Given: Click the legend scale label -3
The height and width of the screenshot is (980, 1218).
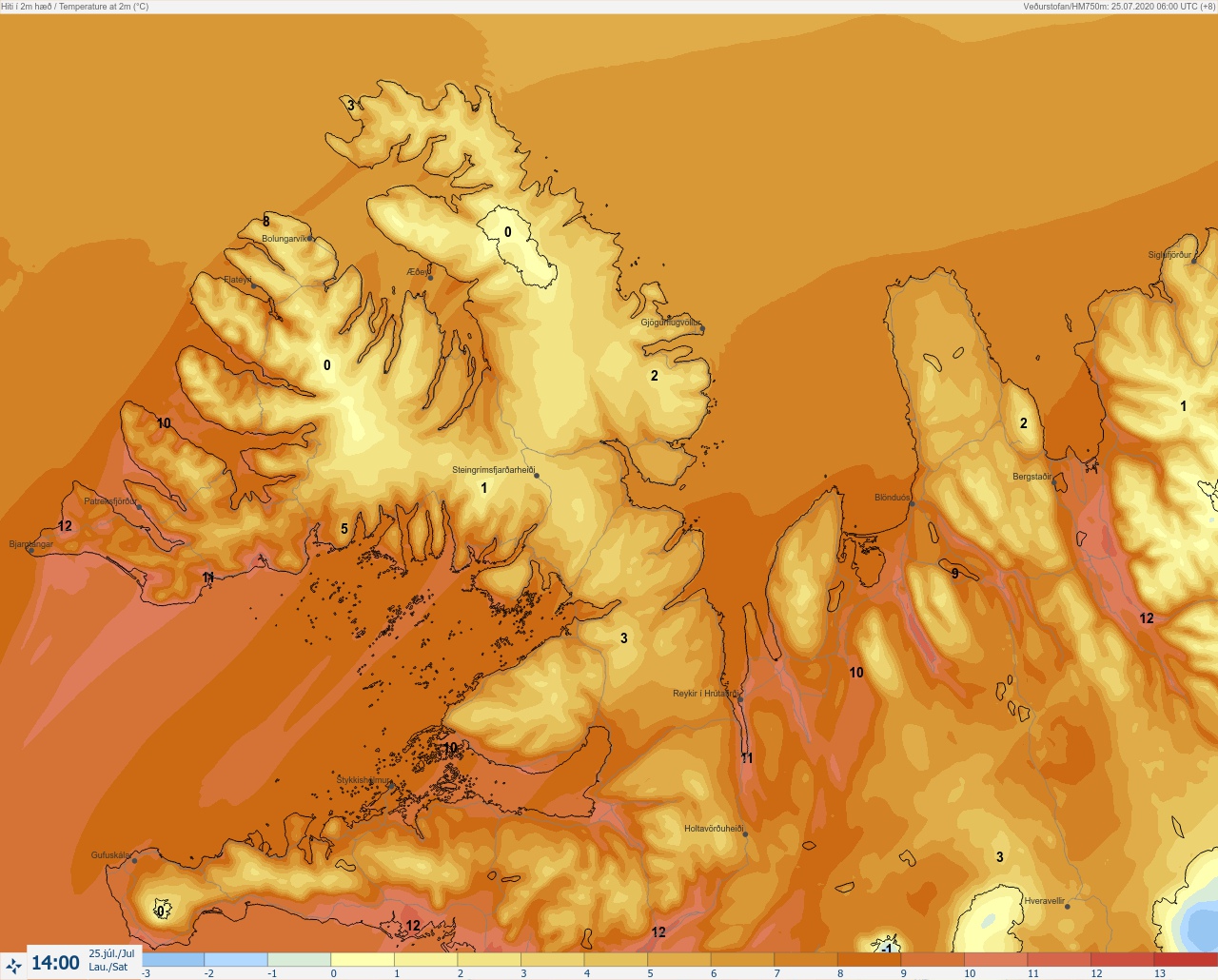Looking at the screenshot, I should pyautogui.click(x=146, y=973).
